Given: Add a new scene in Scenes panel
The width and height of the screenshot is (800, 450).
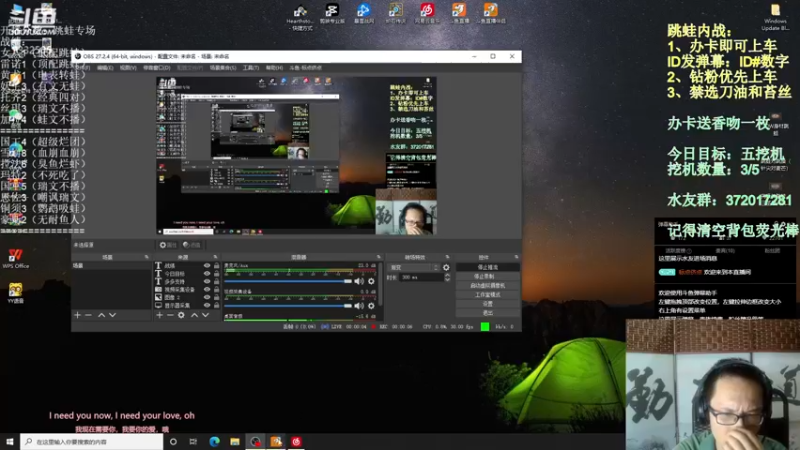Looking at the screenshot, I should [78, 315].
